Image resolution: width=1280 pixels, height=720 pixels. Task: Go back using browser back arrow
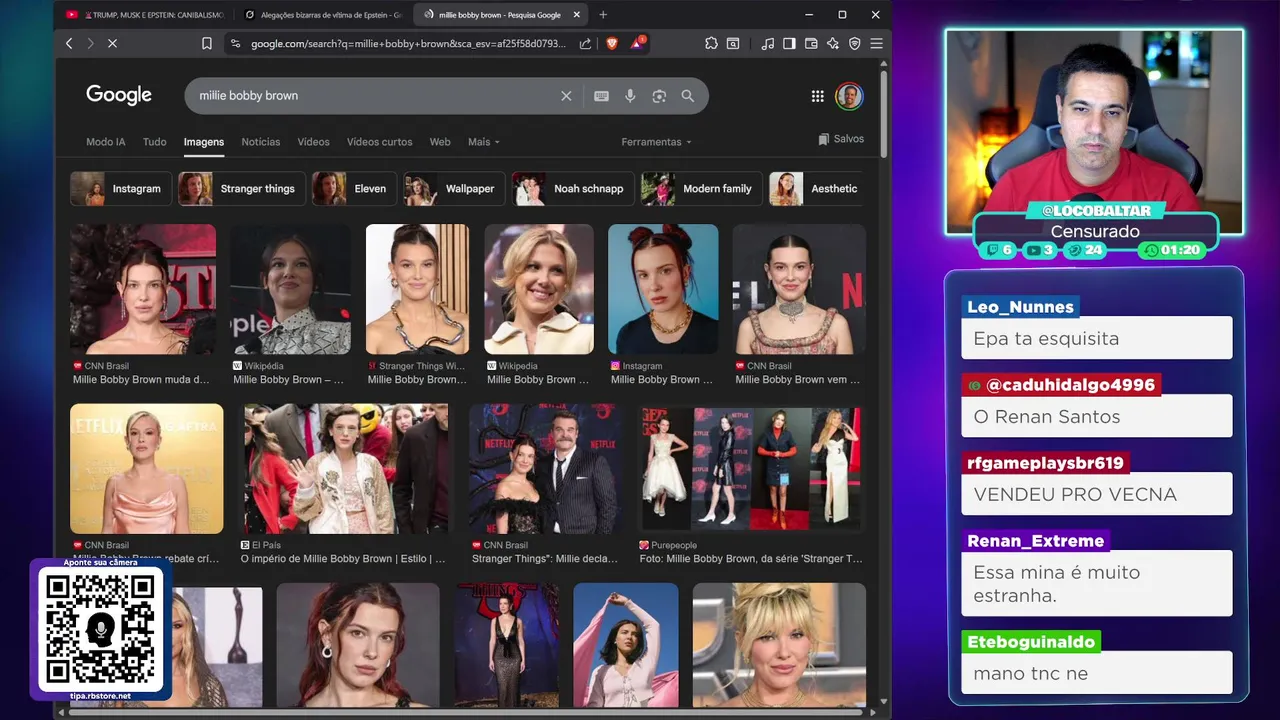point(69,44)
